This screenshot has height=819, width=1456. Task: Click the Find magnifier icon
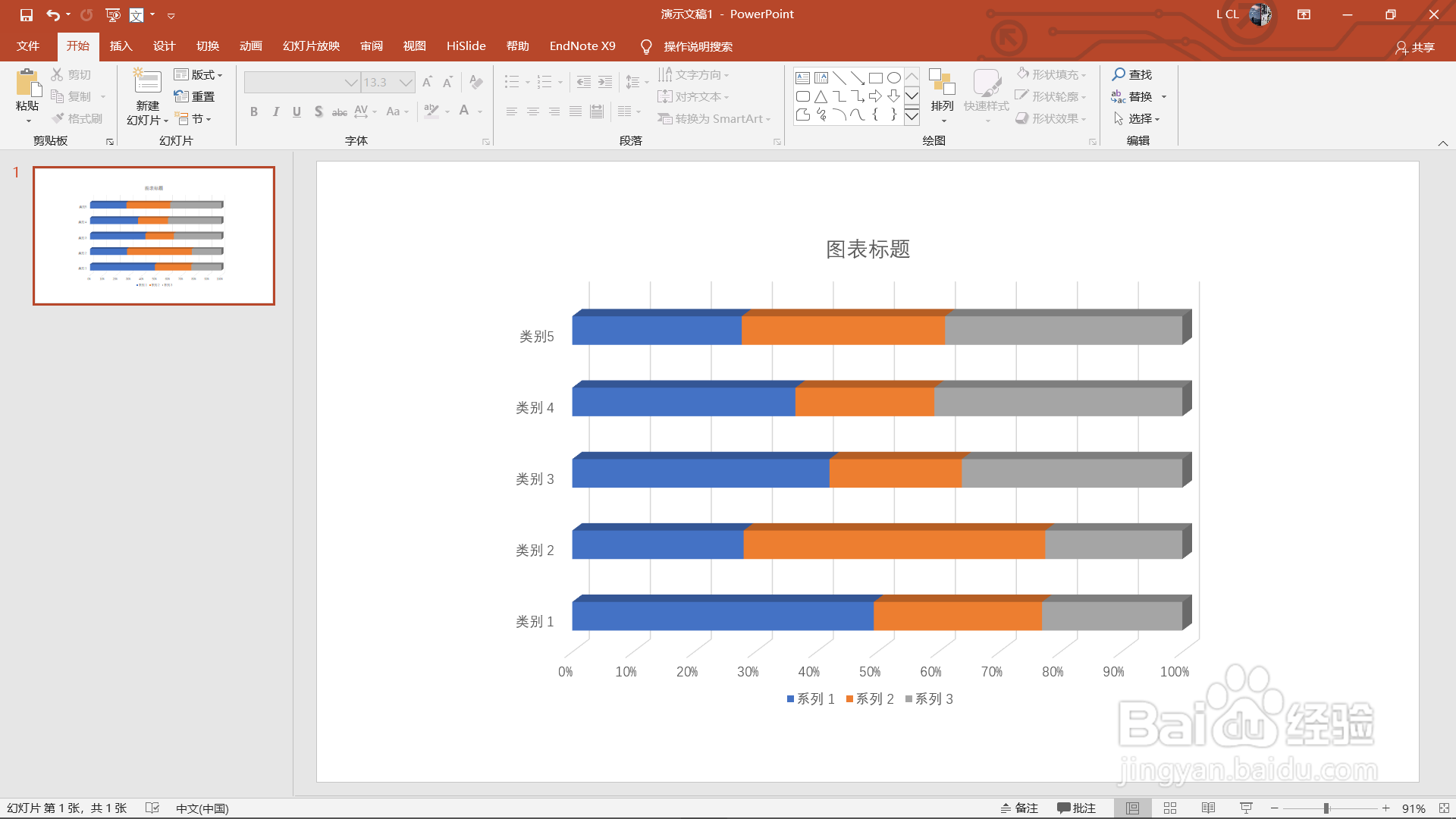1119,74
